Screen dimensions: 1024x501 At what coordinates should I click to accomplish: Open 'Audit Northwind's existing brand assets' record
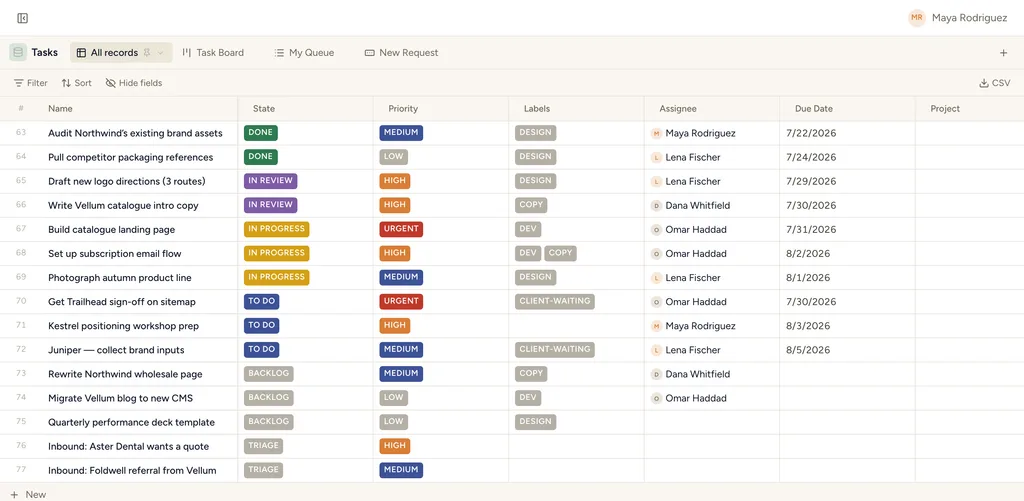[135, 133]
